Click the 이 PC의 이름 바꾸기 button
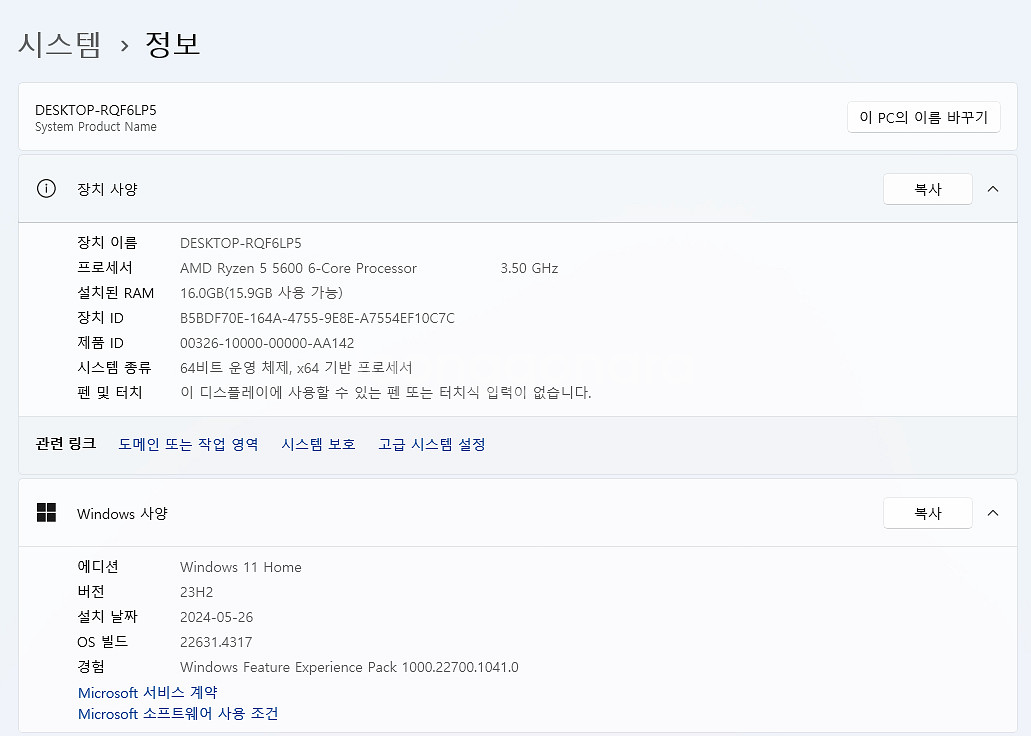1031x736 pixels. coord(923,117)
